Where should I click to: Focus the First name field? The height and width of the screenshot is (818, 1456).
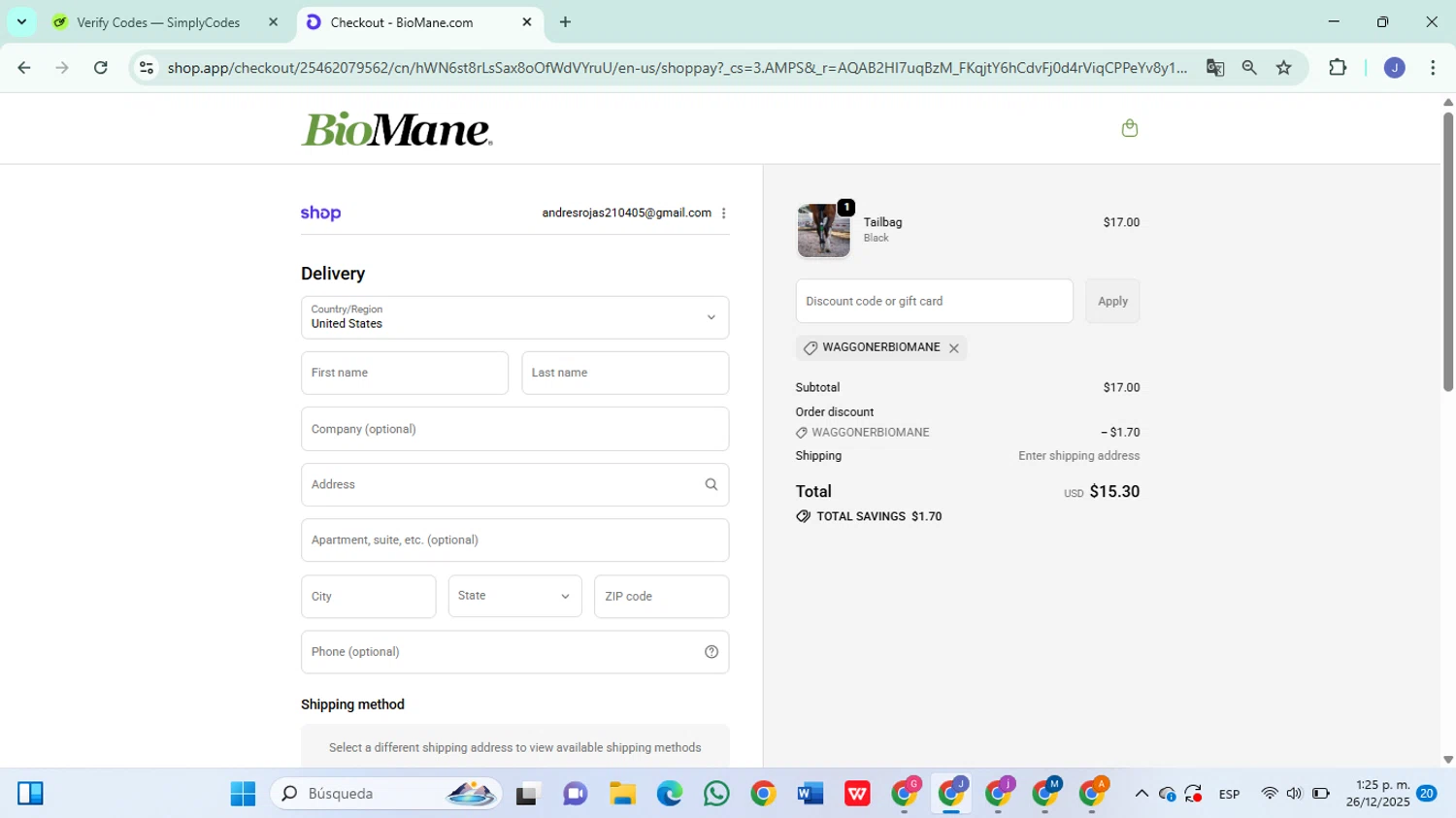(405, 373)
